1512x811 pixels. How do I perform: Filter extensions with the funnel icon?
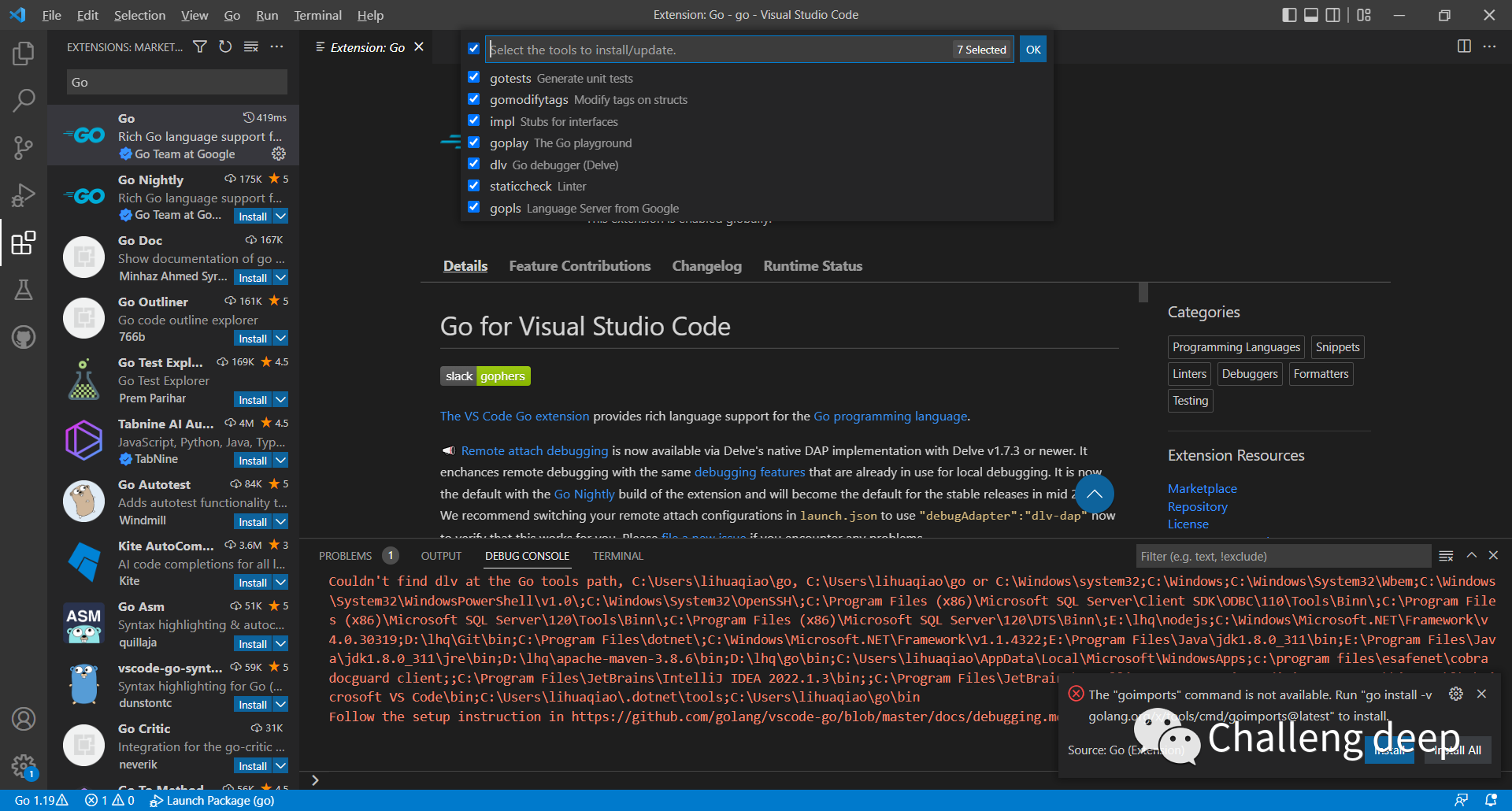tap(200, 47)
